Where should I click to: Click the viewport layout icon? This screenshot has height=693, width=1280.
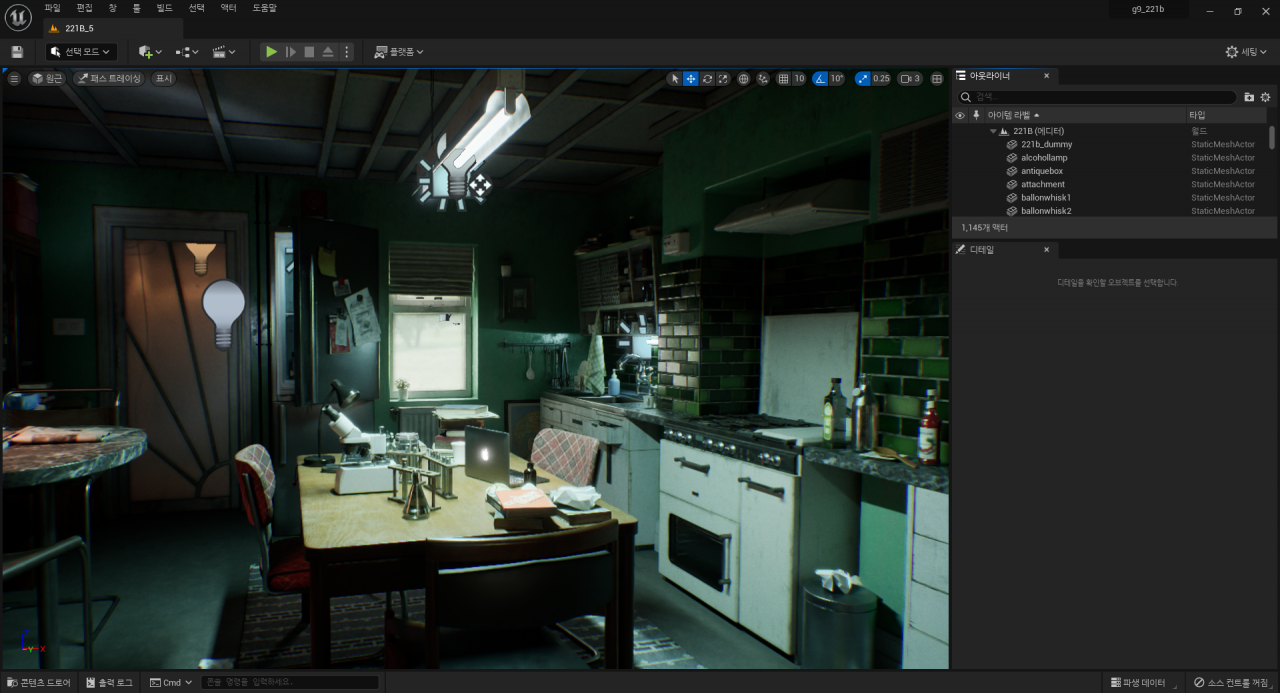tap(937, 79)
